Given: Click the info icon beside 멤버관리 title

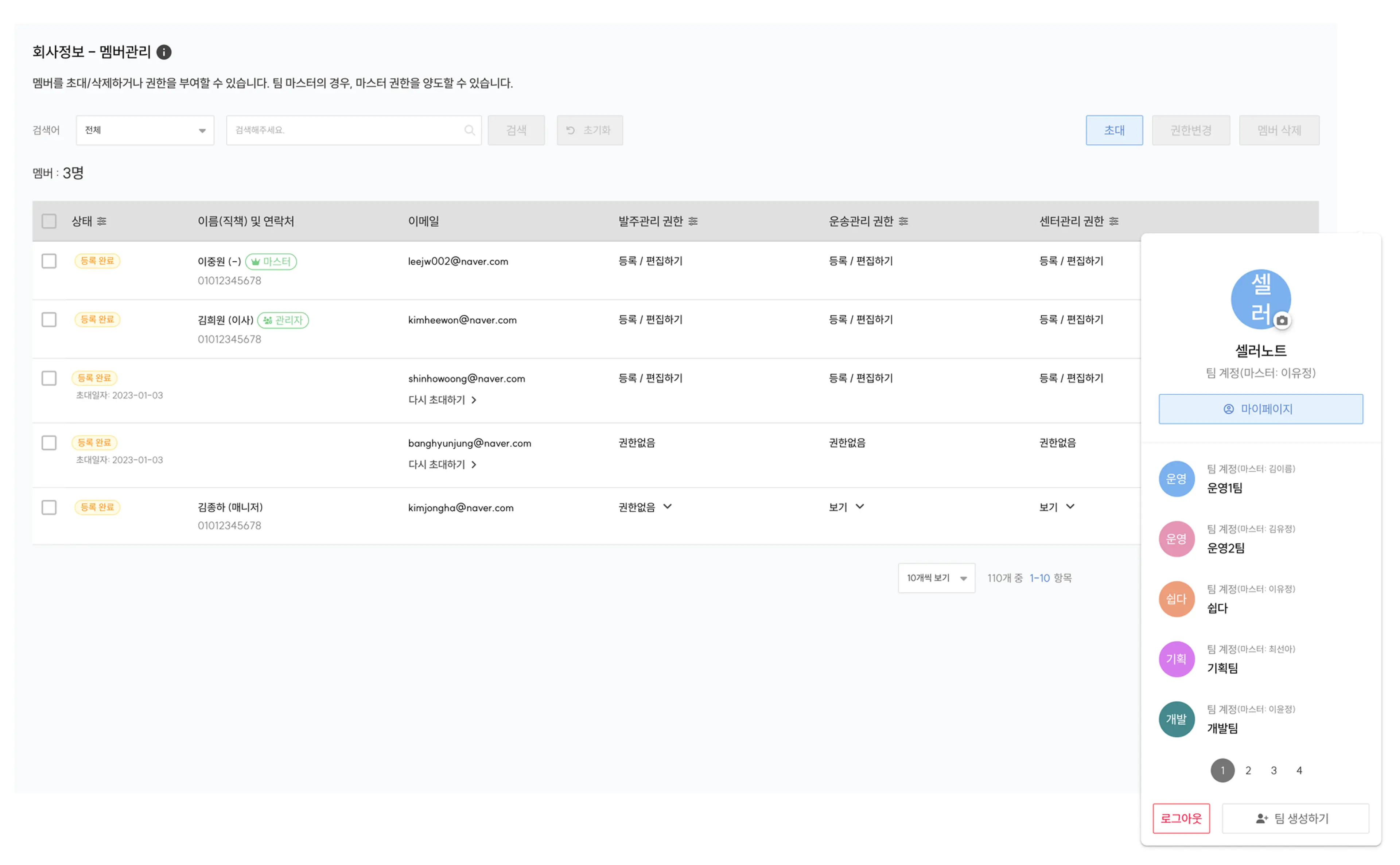Looking at the screenshot, I should point(164,52).
